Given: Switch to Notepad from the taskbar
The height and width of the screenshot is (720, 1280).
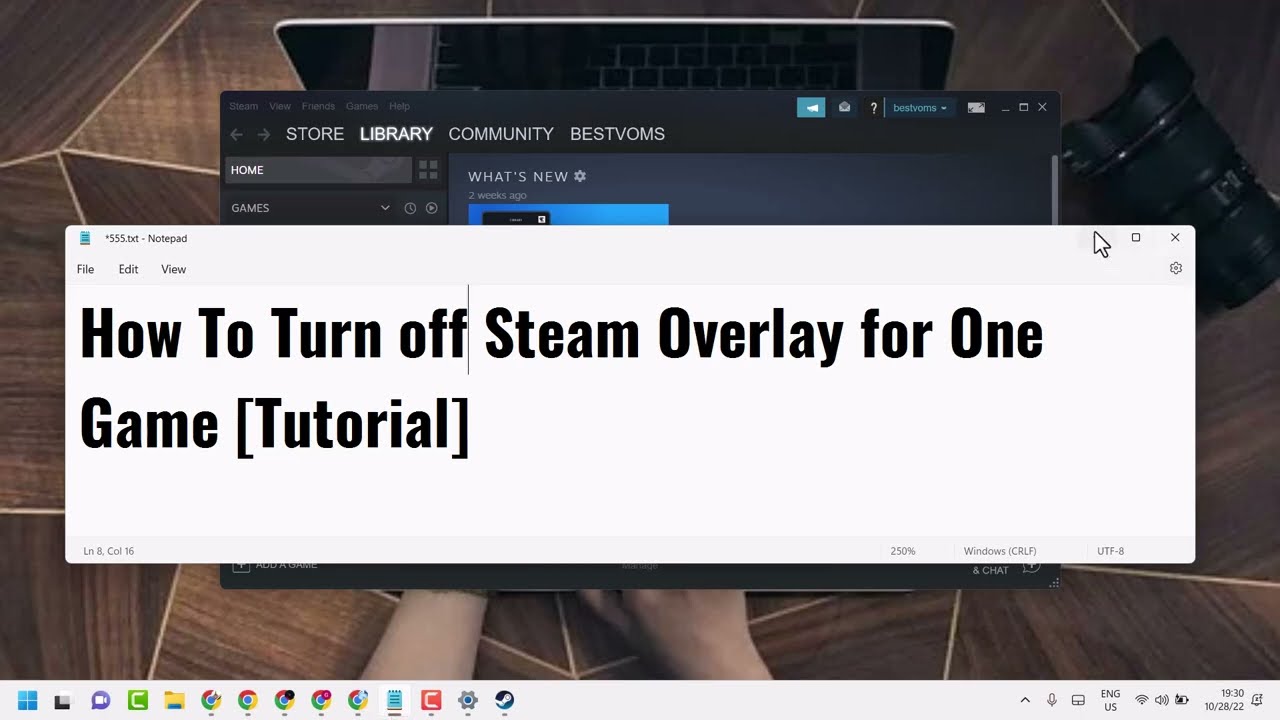Looking at the screenshot, I should (x=394, y=701).
